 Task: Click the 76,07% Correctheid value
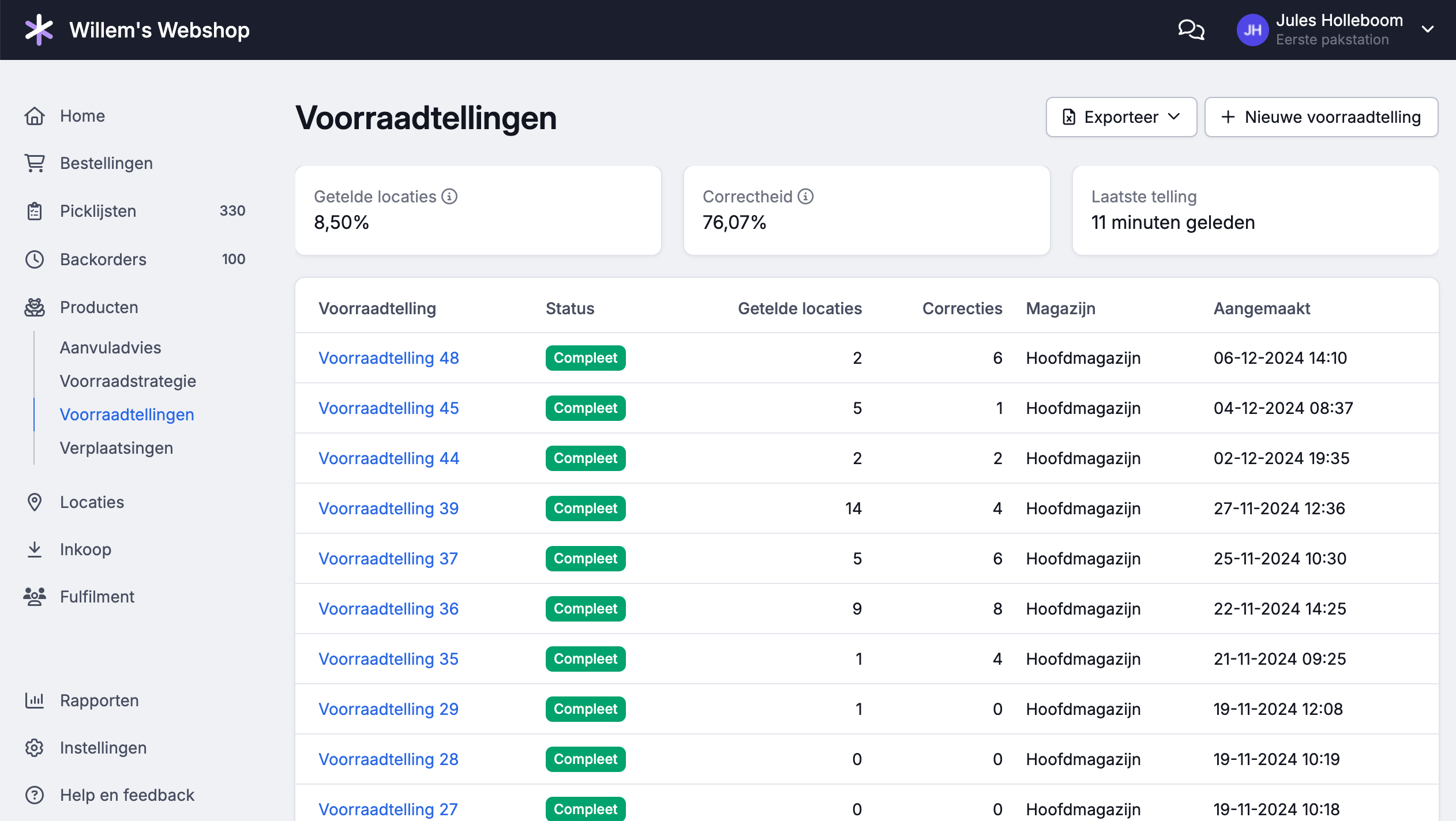pyautogui.click(x=734, y=223)
